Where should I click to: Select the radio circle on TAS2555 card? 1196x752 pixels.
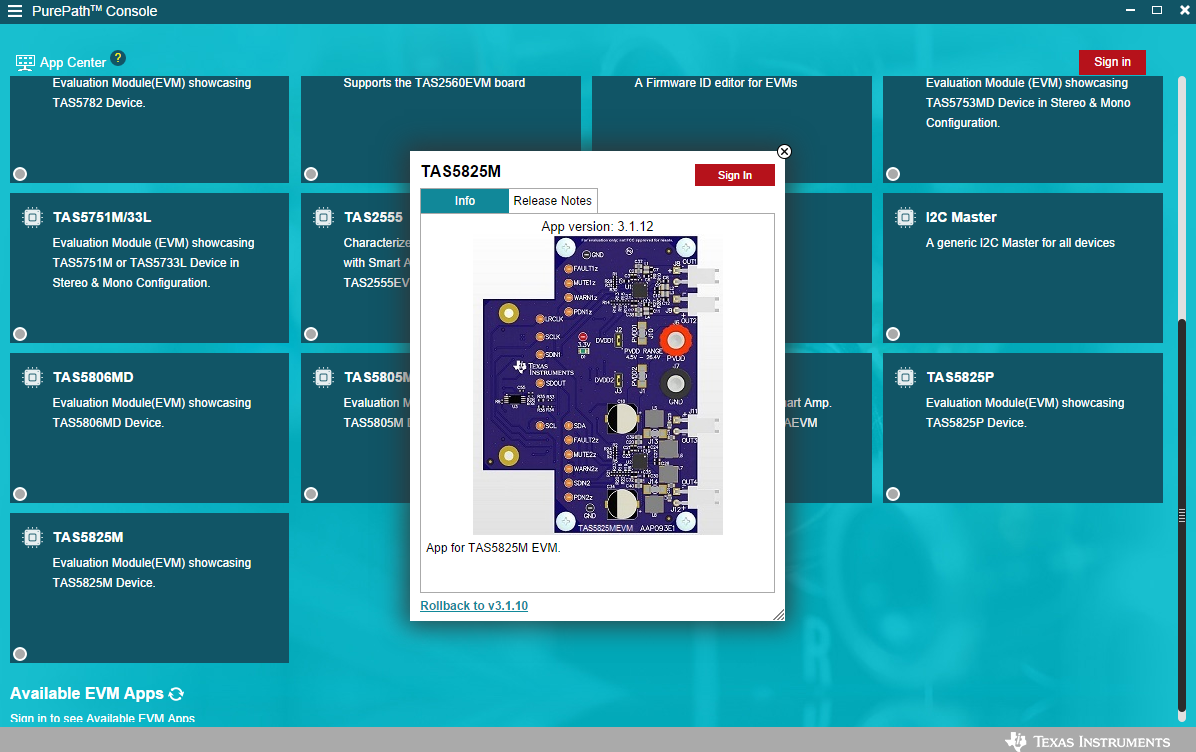point(311,334)
